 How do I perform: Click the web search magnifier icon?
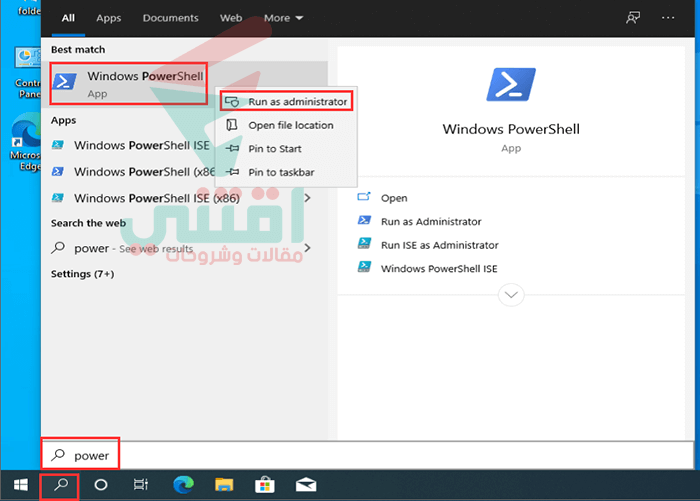click(58, 248)
